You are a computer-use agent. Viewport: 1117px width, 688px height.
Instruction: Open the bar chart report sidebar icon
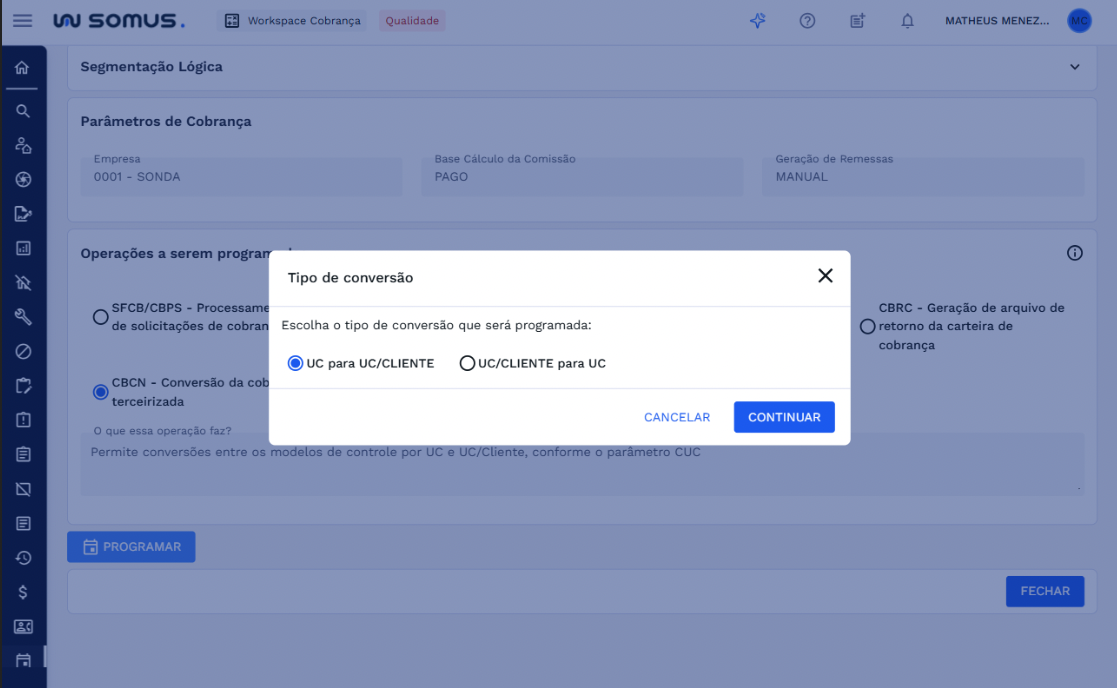pos(23,249)
